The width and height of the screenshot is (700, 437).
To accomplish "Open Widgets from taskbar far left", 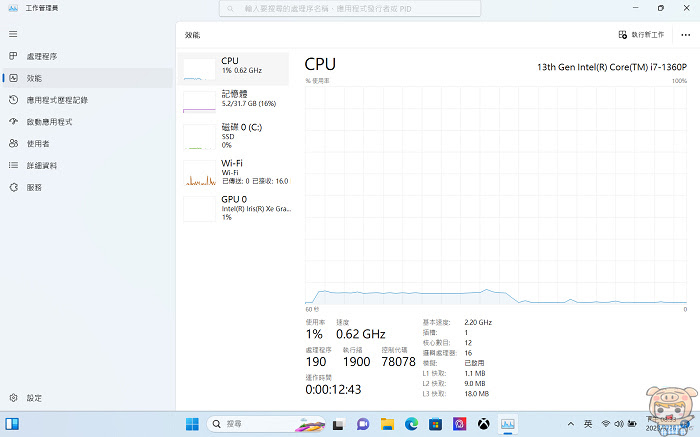I will pyautogui.click(x=12, y=424).
